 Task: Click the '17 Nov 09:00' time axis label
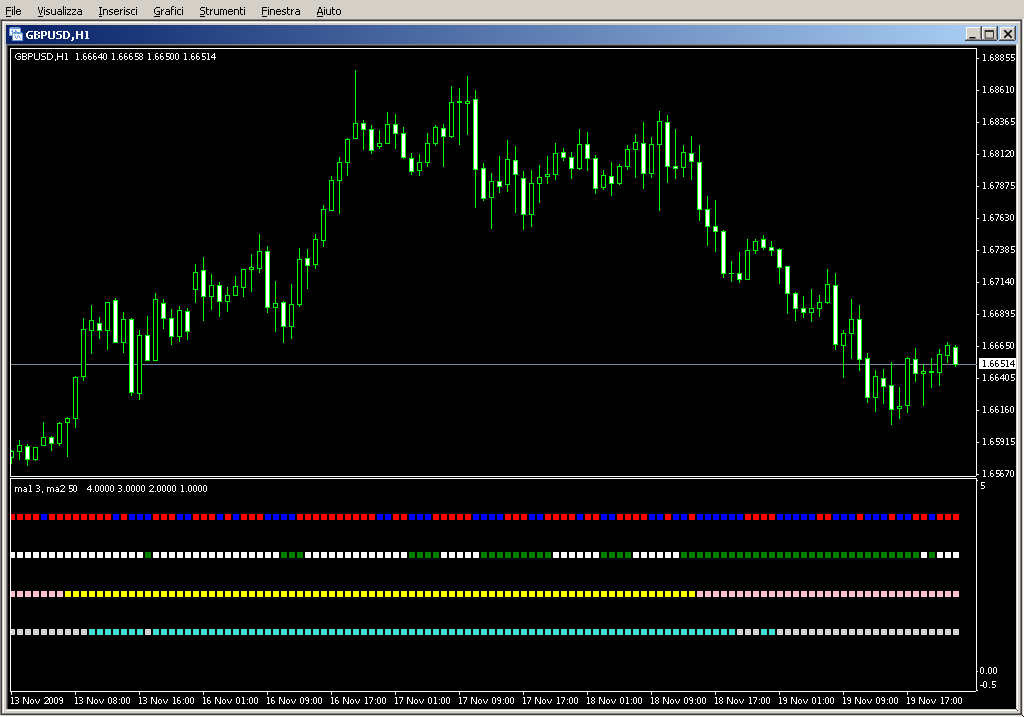pos(489,701)
